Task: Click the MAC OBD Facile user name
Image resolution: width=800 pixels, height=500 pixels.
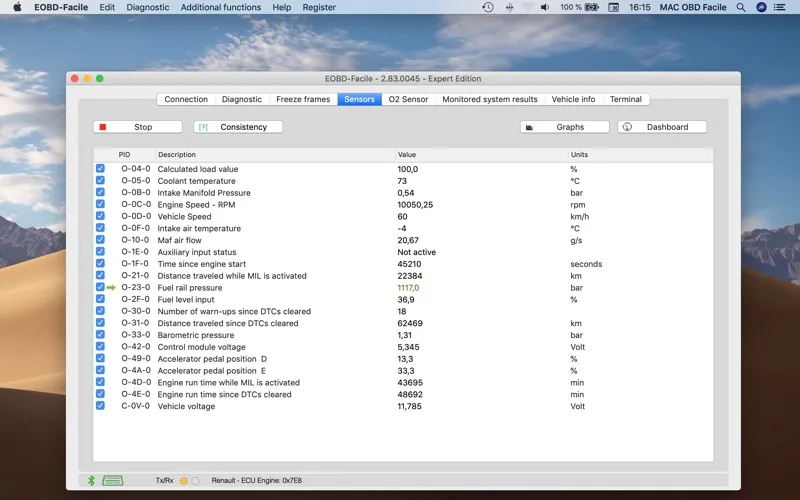Action: pos(693,7)
